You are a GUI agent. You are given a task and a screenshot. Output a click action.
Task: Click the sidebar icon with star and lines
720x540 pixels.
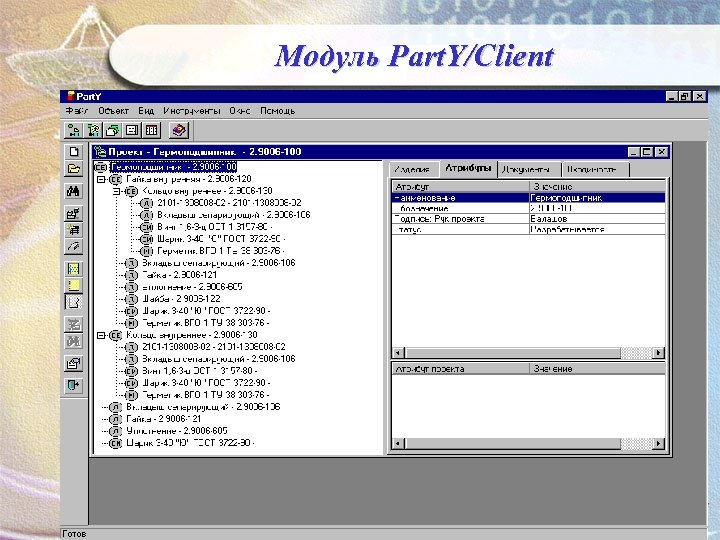pos(73,230)
